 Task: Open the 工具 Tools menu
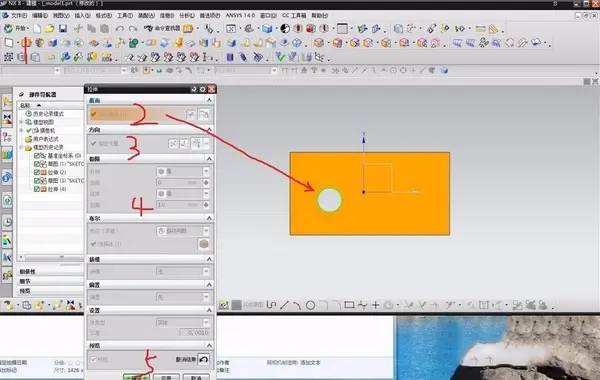125,15
